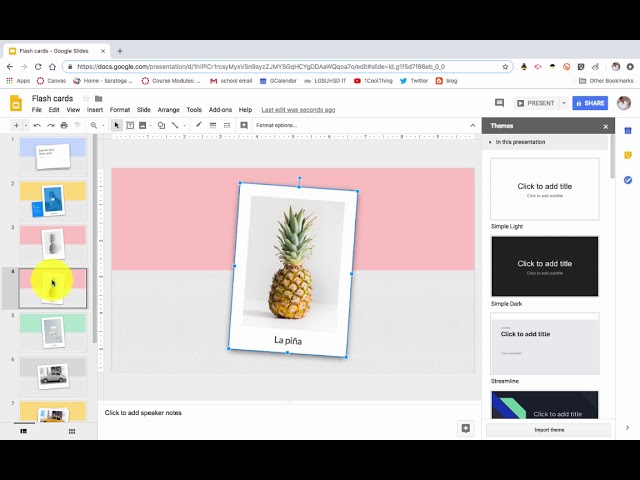The width and height of the screenshot is (640, 480).
Task: Click the move to folder icon
Action: tap(98, 98)
